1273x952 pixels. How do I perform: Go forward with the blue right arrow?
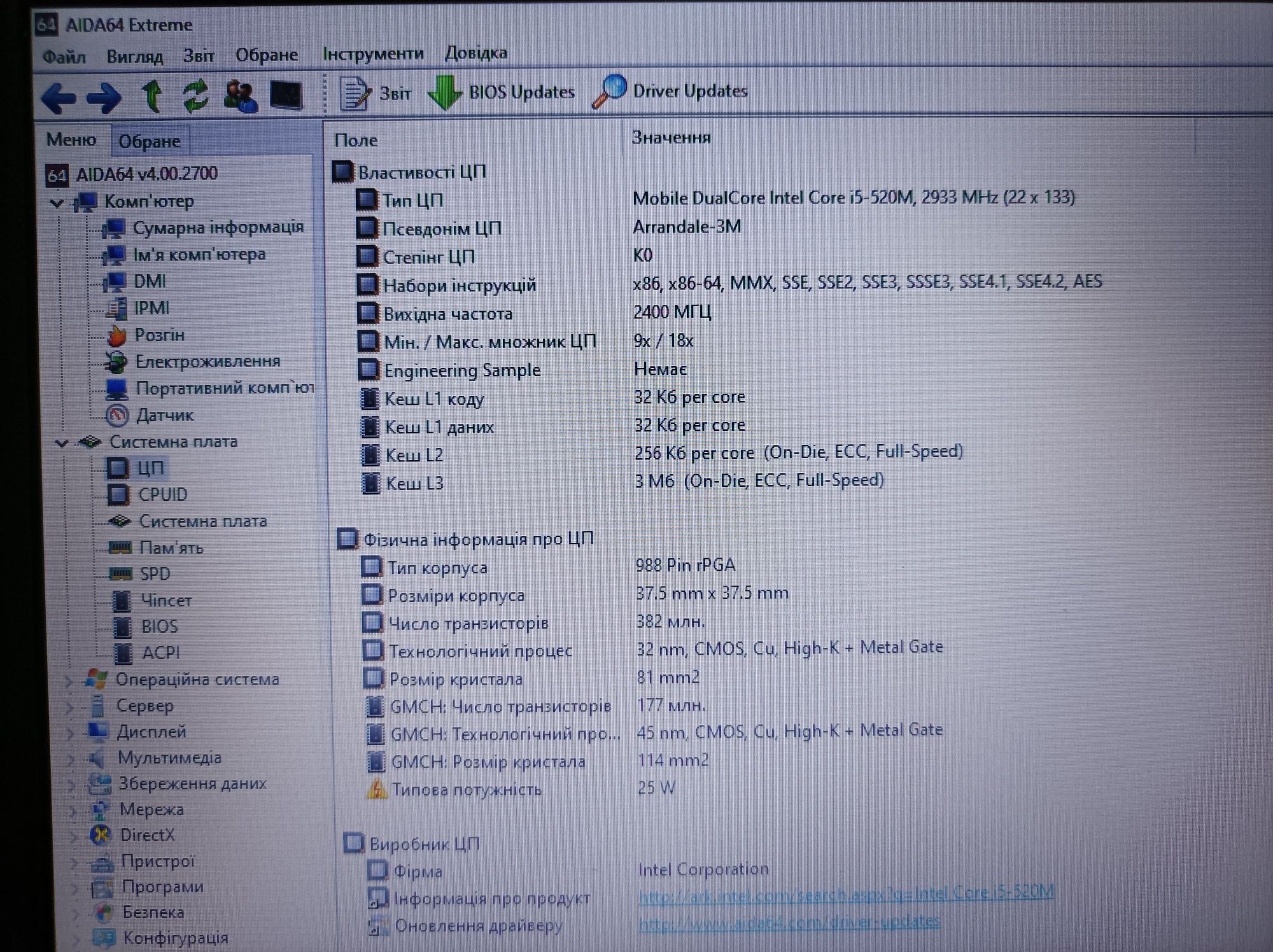pyautogui.click(x=104, y=97)
